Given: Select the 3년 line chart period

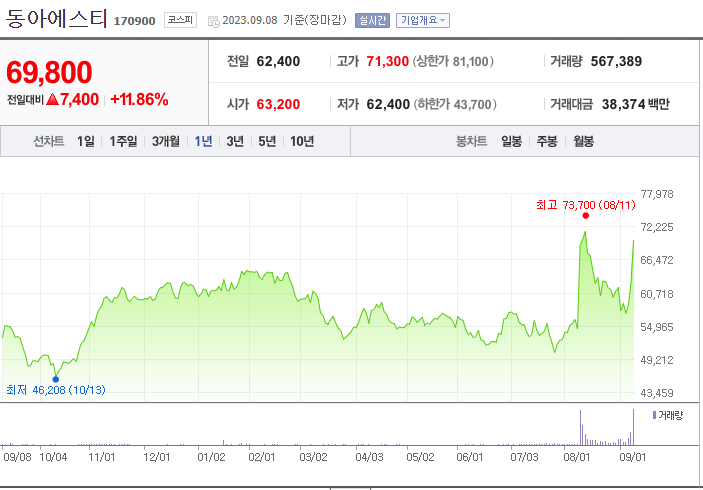Looking at the screenshot, I should pos(235,141).
